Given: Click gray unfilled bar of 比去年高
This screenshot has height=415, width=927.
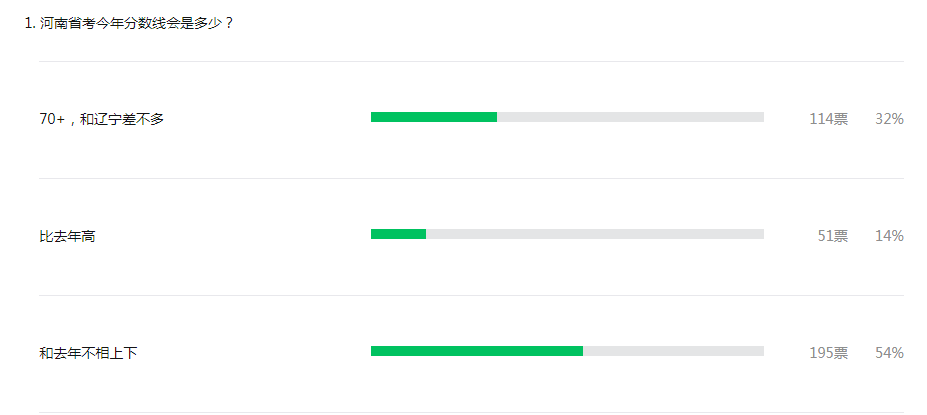Looking at the screenshot, I should coord(595,234).
